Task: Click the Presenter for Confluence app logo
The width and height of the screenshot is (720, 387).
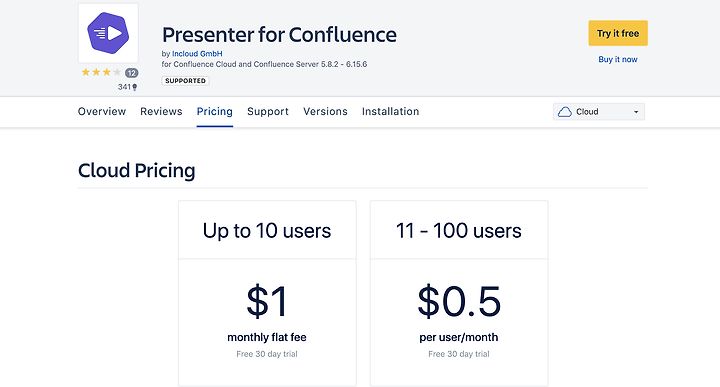Action: coord(108,33)
